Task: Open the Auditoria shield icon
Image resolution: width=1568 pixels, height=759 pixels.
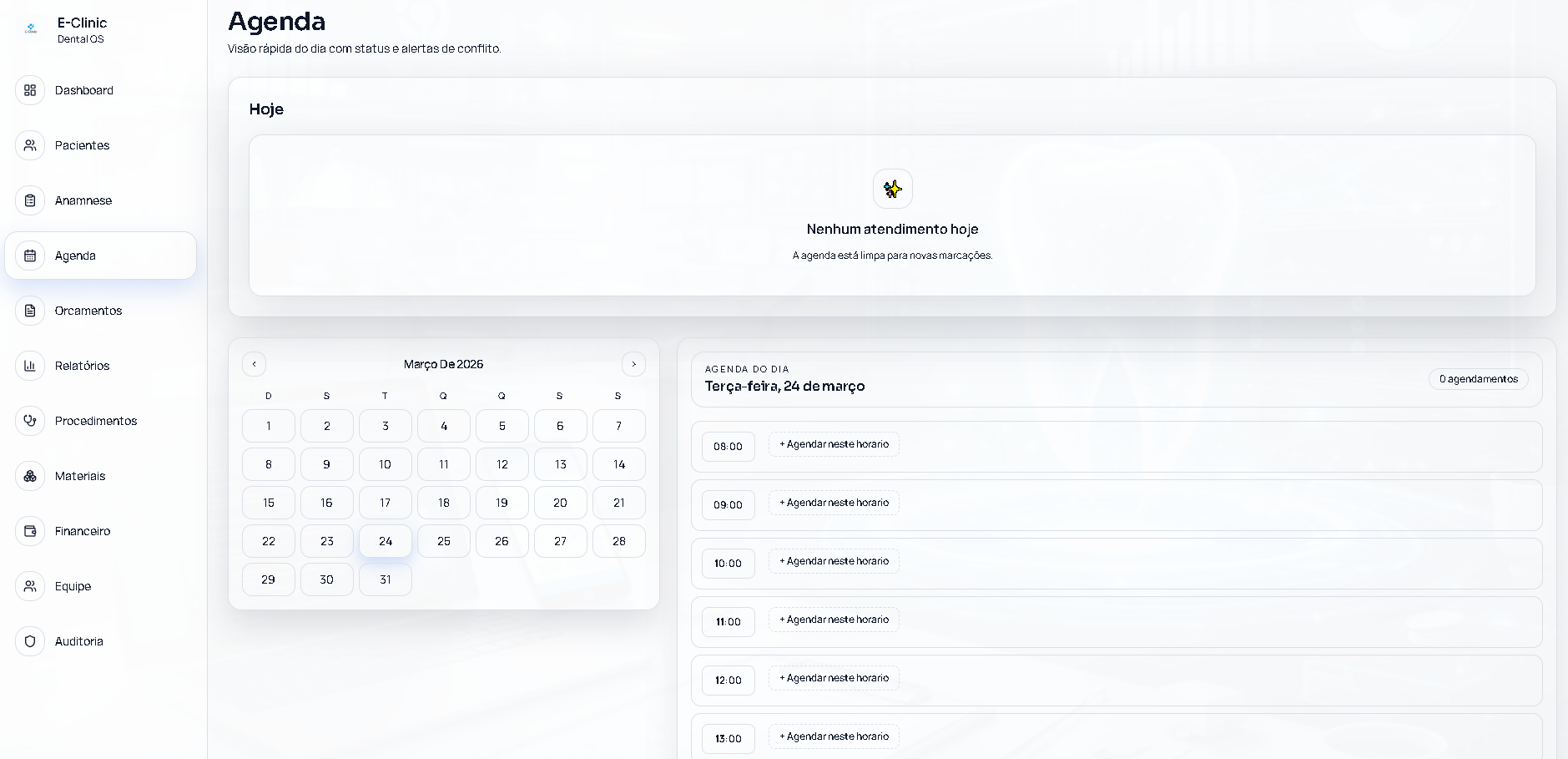Action: pyautogui.click(x=30, y=641)
